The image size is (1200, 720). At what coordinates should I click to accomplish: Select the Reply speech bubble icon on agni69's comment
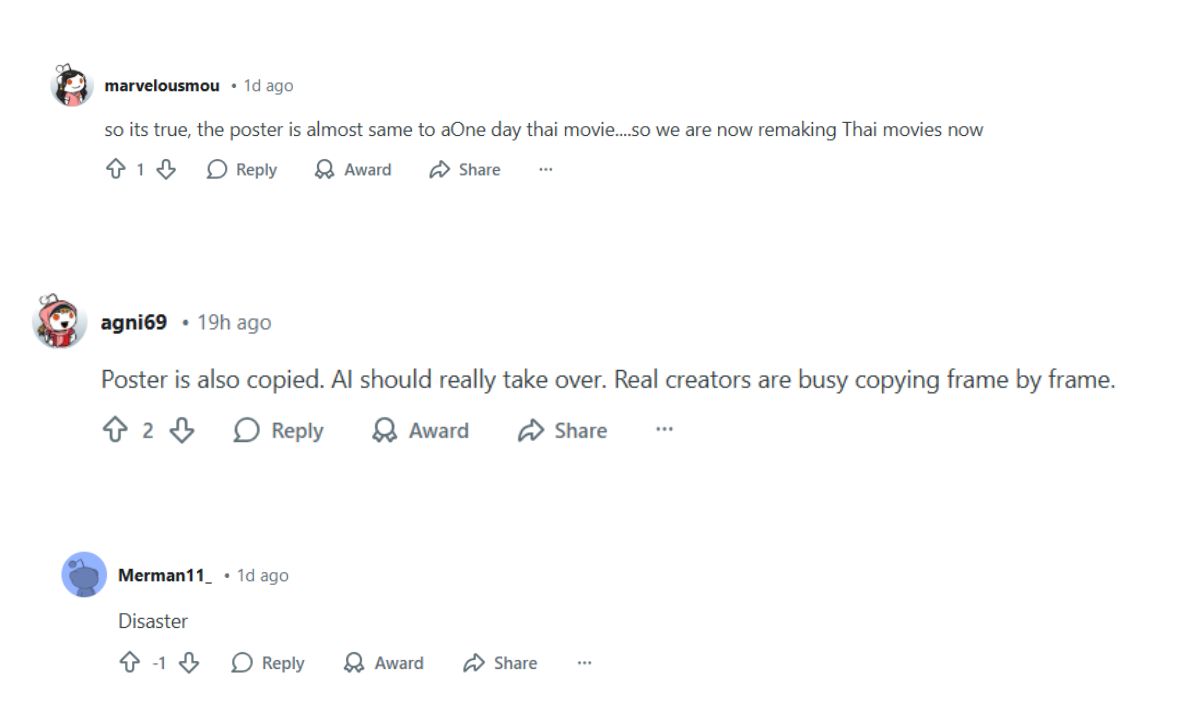pyautogui.click(x=243, y=430)
